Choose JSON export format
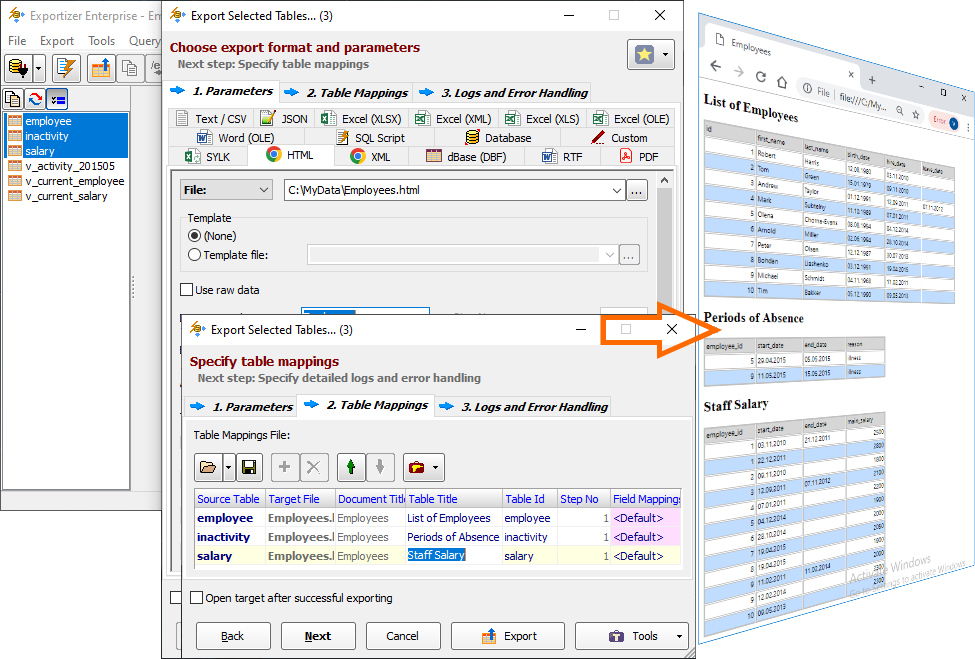Viewport: 975px width, 659px height. [284, 119]
